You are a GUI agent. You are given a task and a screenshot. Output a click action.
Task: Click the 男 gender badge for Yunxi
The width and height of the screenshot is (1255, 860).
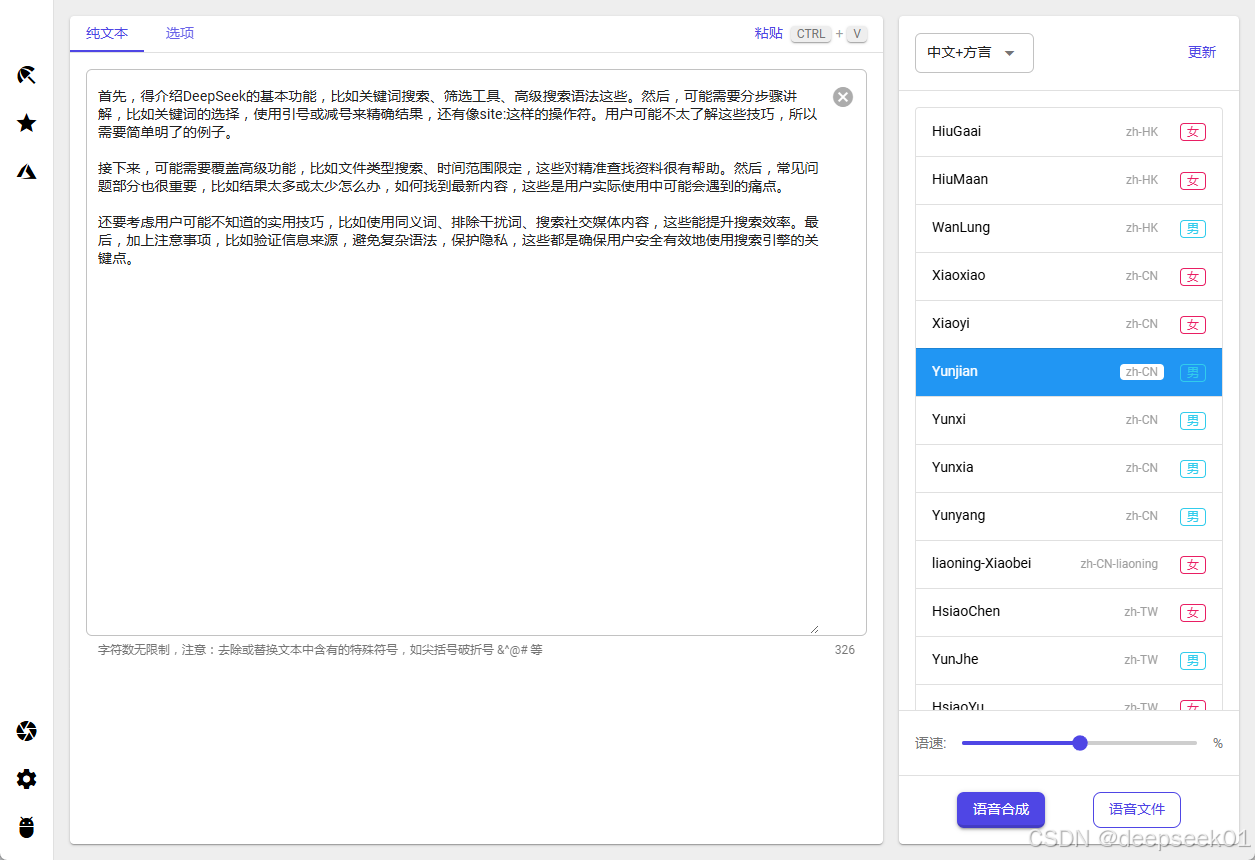1193,421
